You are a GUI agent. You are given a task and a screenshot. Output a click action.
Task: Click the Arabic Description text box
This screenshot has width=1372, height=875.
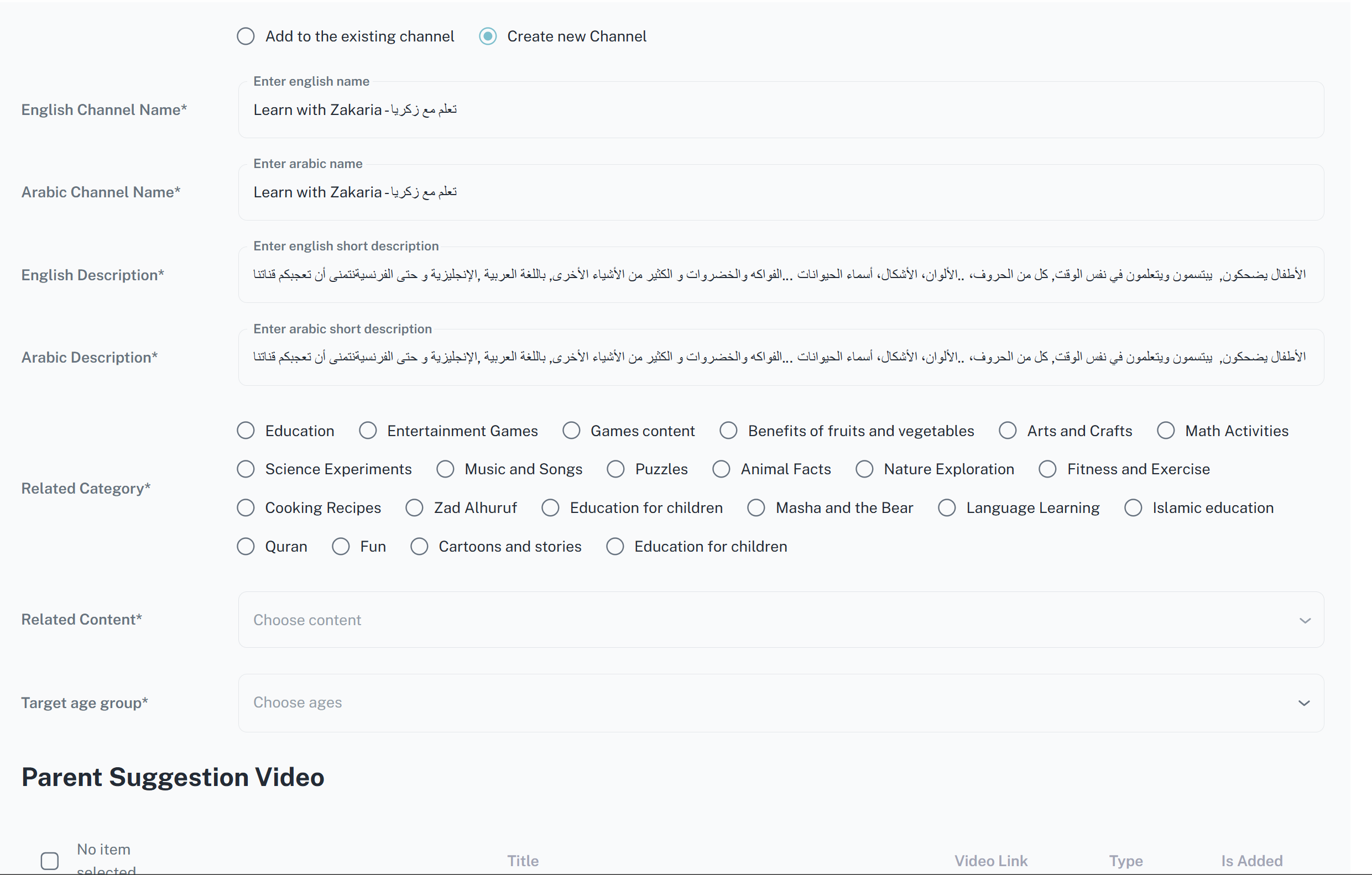coord(781,358)
